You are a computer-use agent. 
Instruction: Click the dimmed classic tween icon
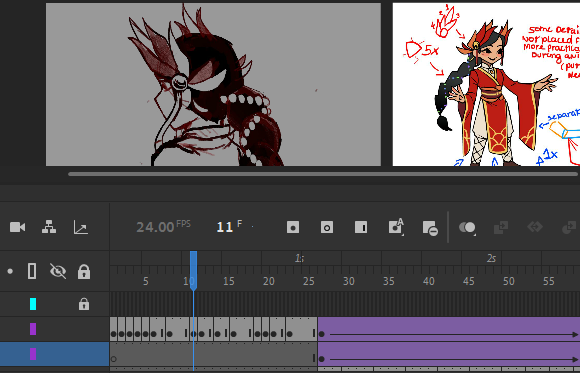pyautogui.click(x=501, y=227)
